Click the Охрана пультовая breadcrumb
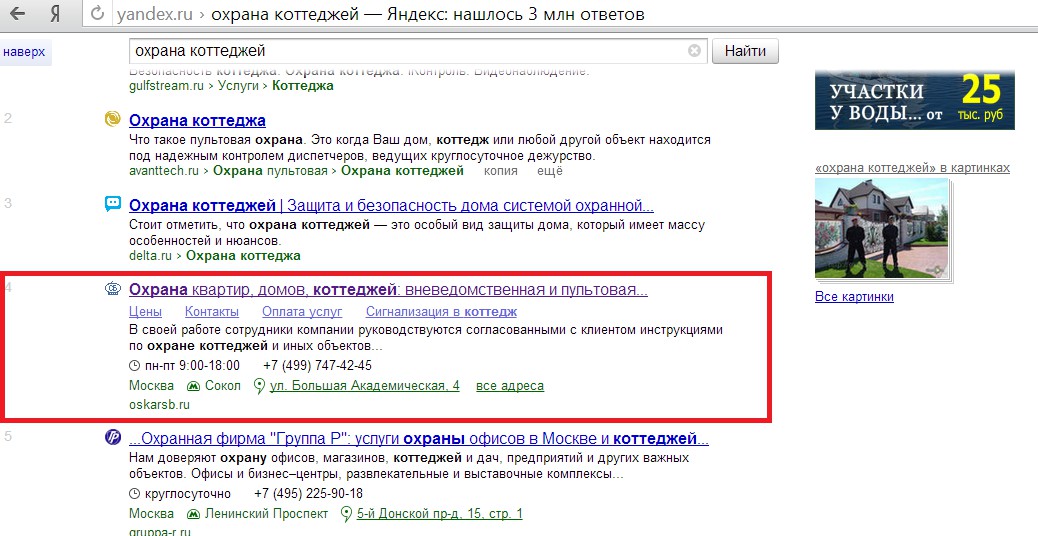Viewport: 1038px width, 536px height. pos(270,171)
